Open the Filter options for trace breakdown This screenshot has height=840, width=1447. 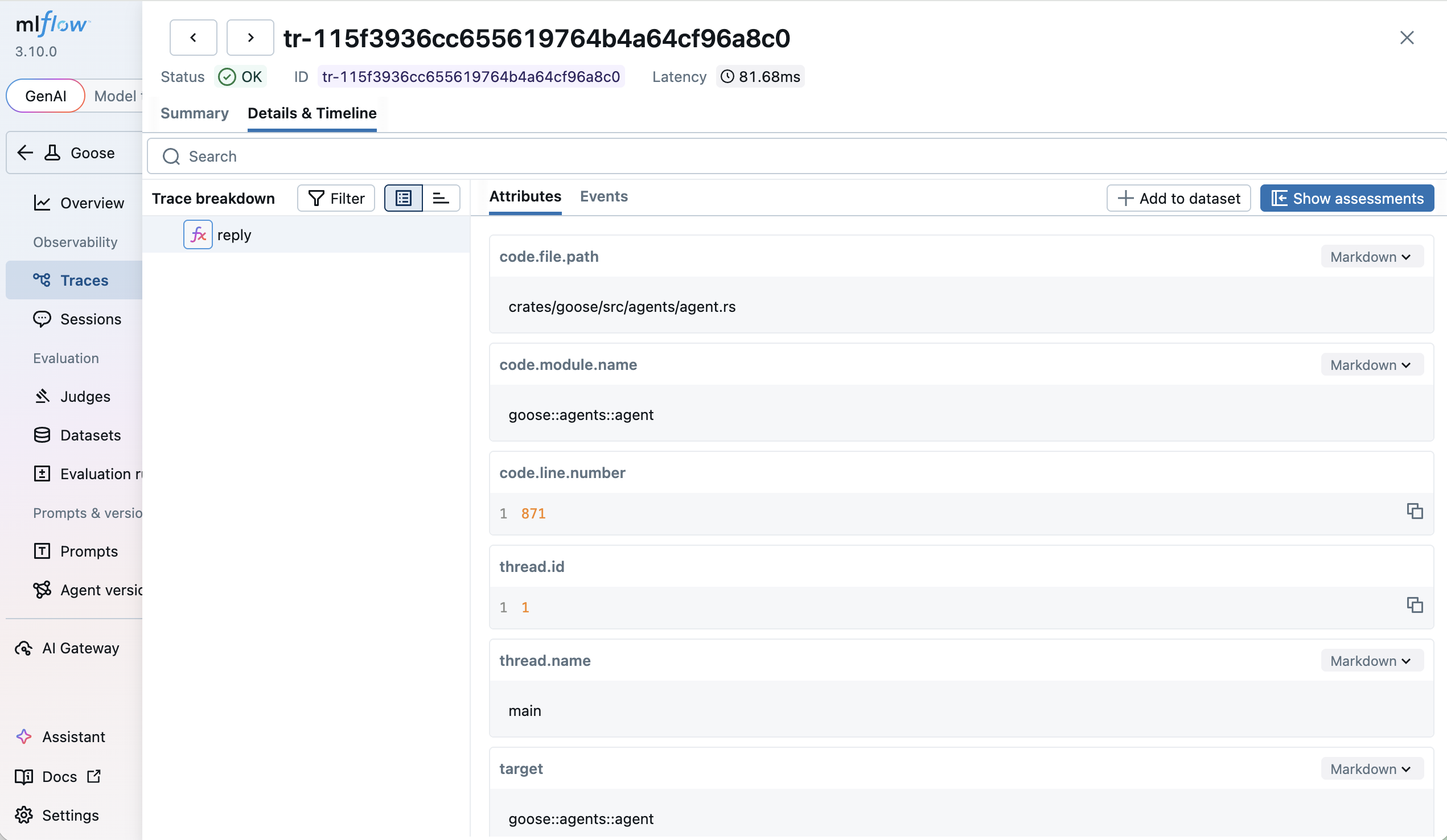pos(336,197)
